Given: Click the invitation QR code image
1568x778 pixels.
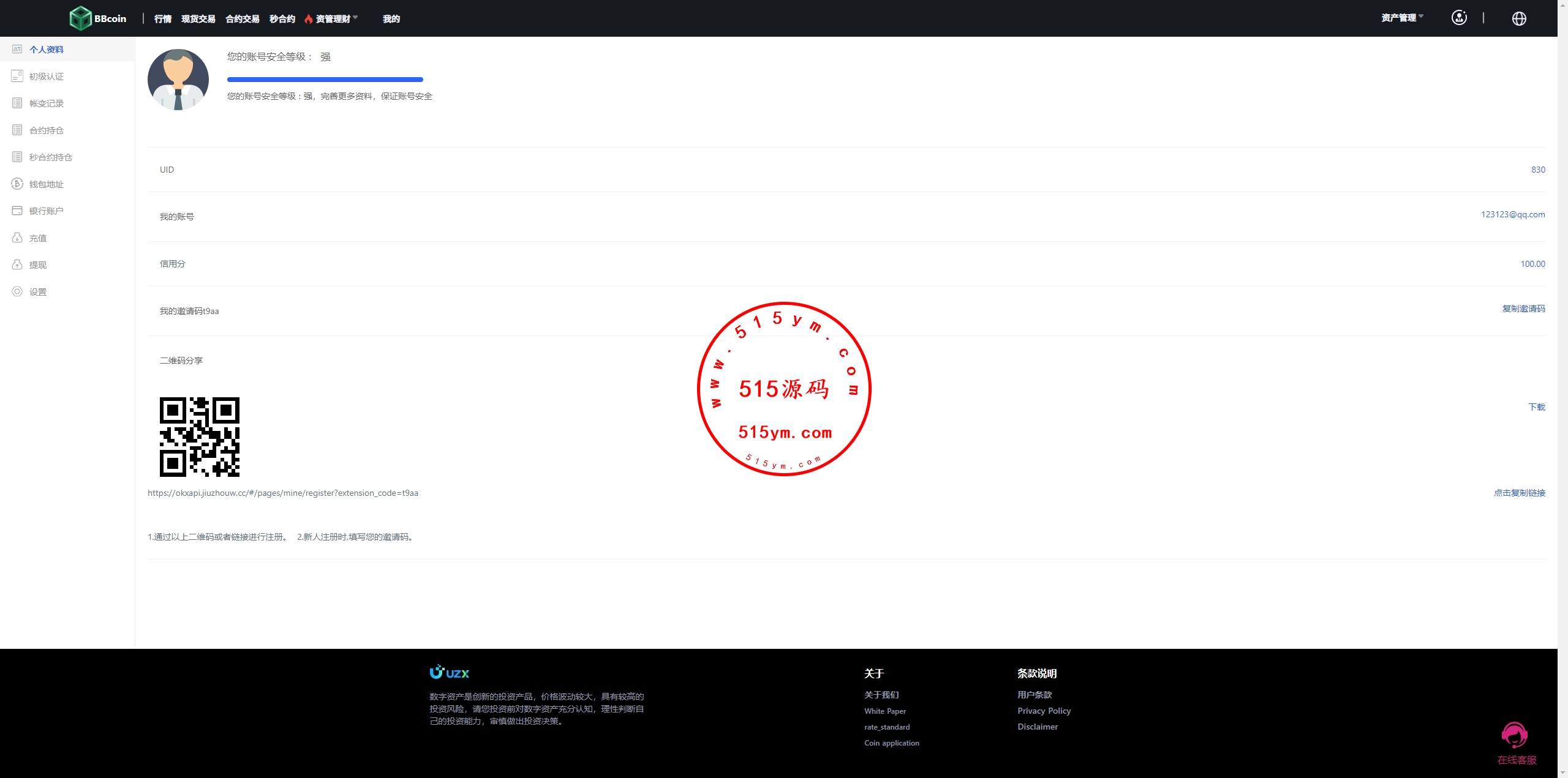Looking at the screenshot, I should pos(200,437).
